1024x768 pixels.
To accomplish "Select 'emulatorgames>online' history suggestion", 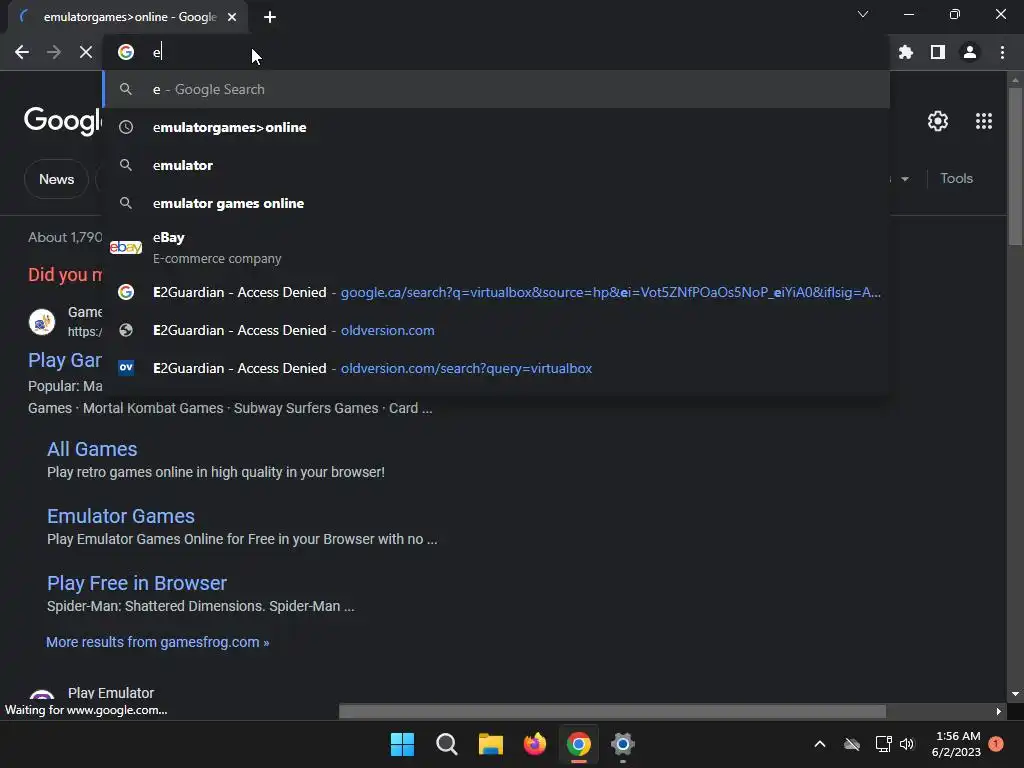I will click(496, 127).
